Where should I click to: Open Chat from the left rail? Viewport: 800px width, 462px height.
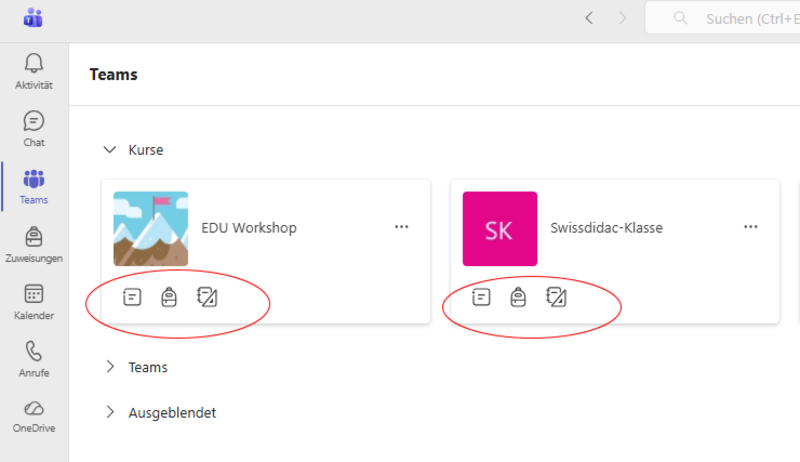(34, 128)
